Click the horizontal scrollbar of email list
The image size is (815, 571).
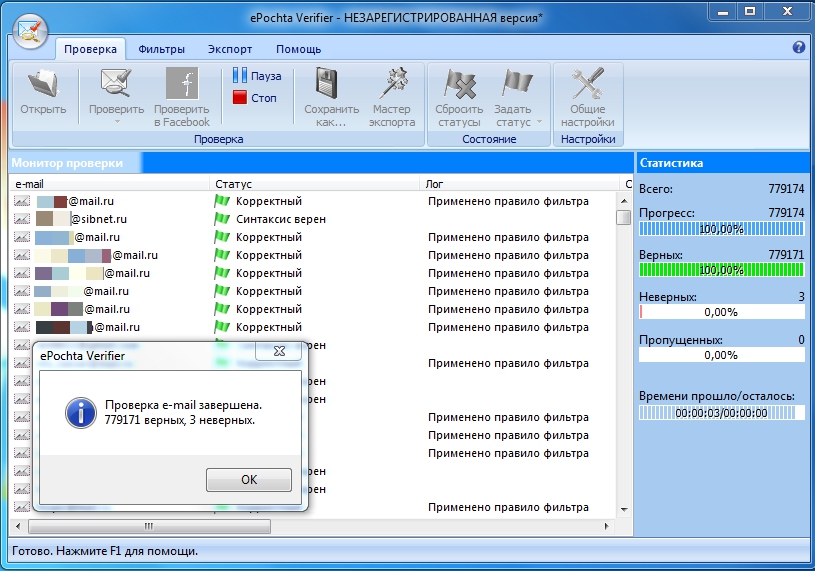pyautogui.click(x=150, y=526)
